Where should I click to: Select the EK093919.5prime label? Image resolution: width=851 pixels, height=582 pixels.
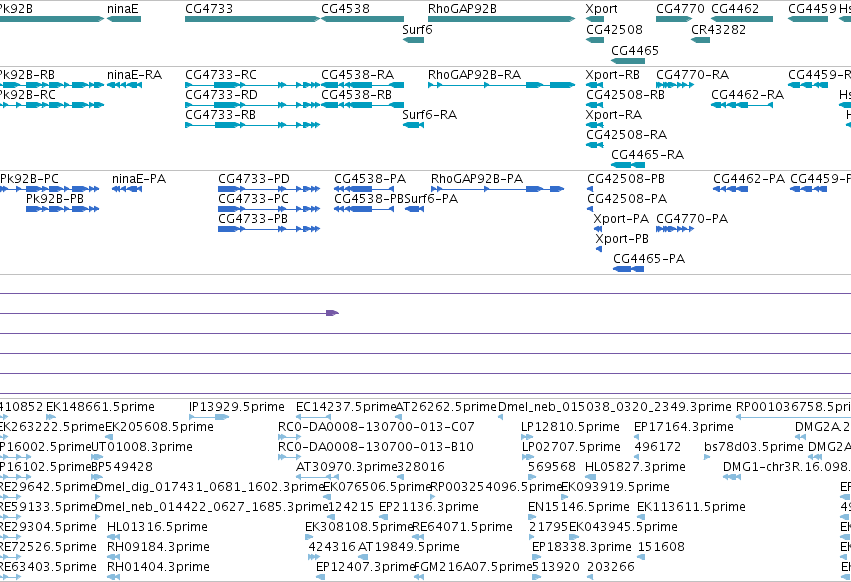[615, 487]
